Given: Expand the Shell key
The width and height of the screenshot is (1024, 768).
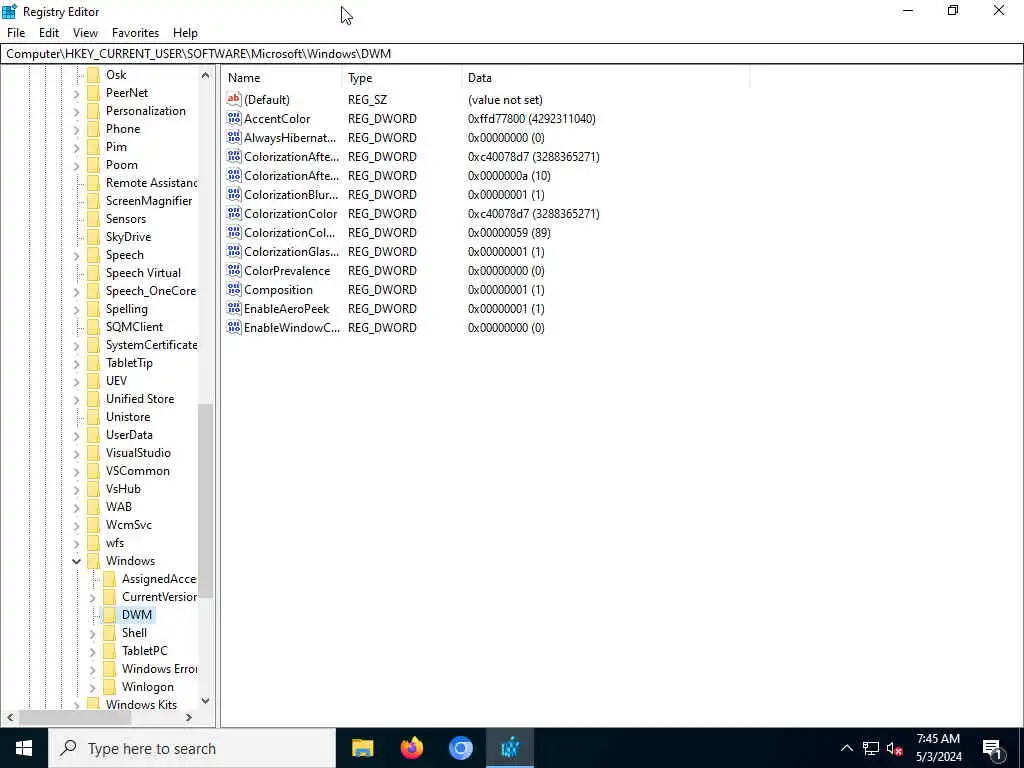Looking at the screenshot, I should (x=92, y=633).
